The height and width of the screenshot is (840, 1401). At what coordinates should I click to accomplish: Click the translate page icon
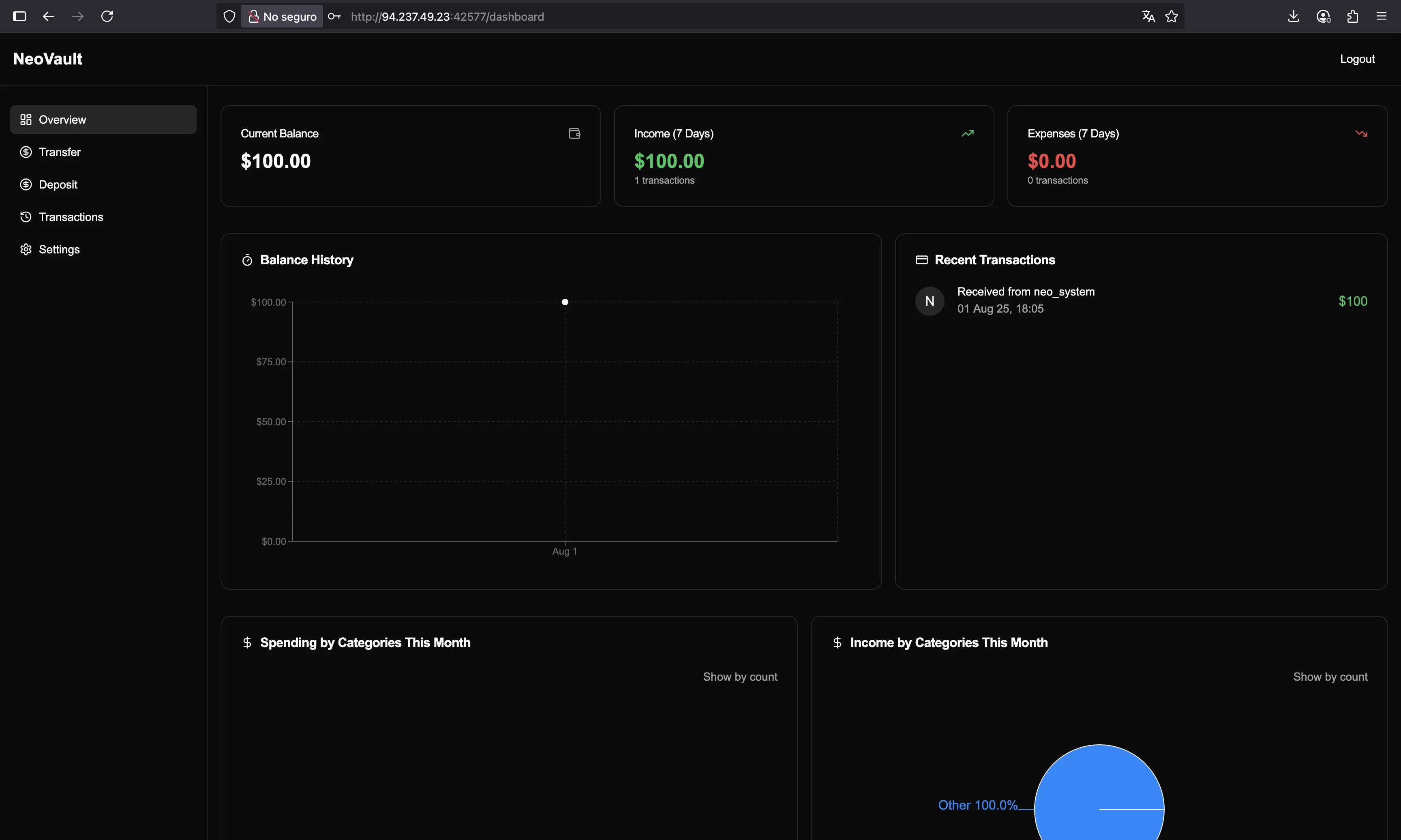pos(1148,16)
